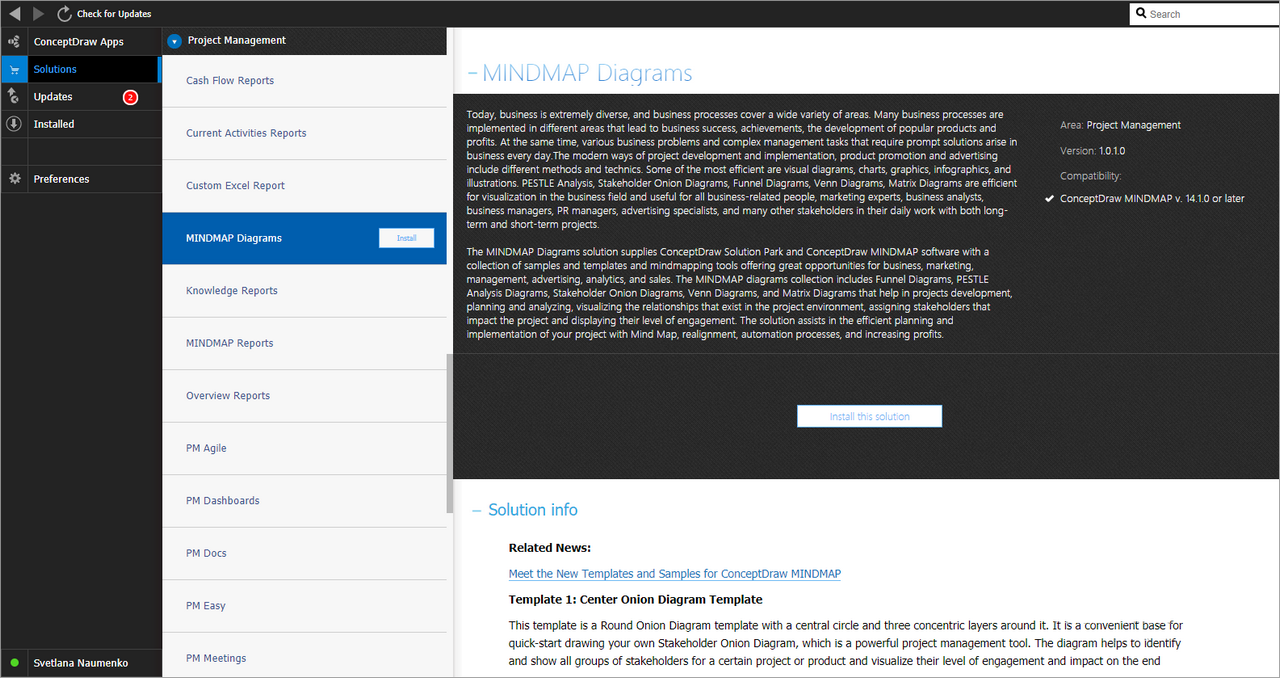
Task: Select PM Easy solution
Action: 305,606
